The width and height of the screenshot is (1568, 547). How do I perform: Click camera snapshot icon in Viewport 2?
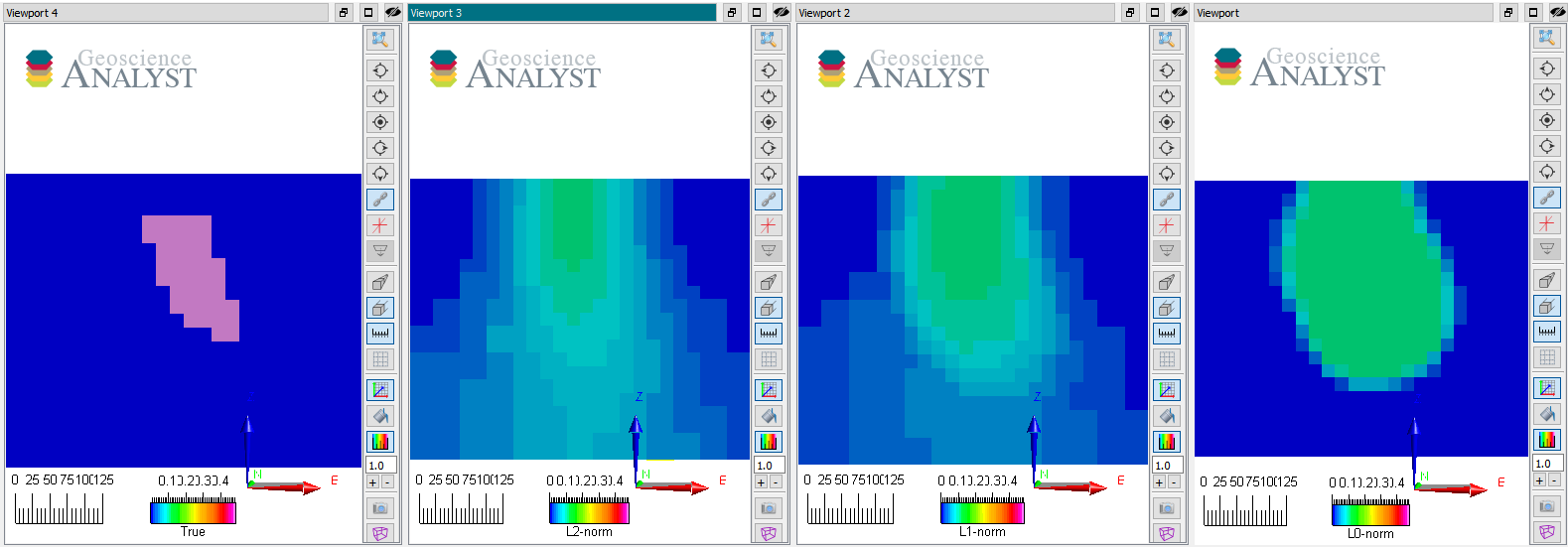click(x=1167, y=508)
